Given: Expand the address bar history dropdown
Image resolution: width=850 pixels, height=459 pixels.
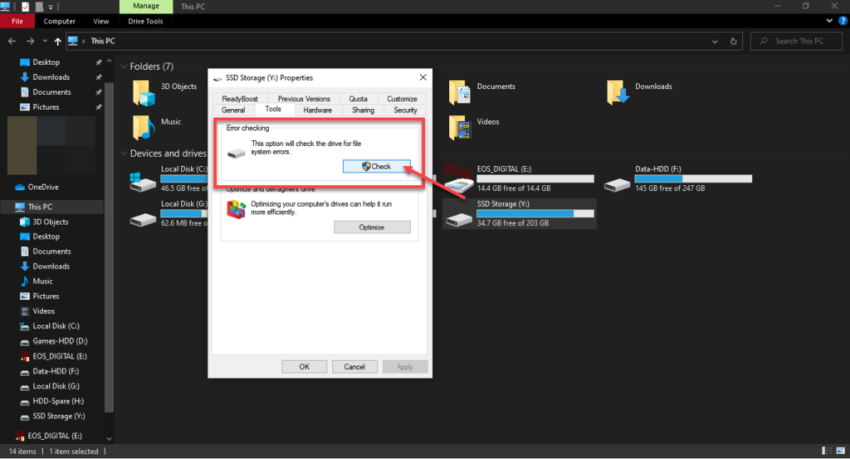Looking at the screenshot, I should (715, 41).
